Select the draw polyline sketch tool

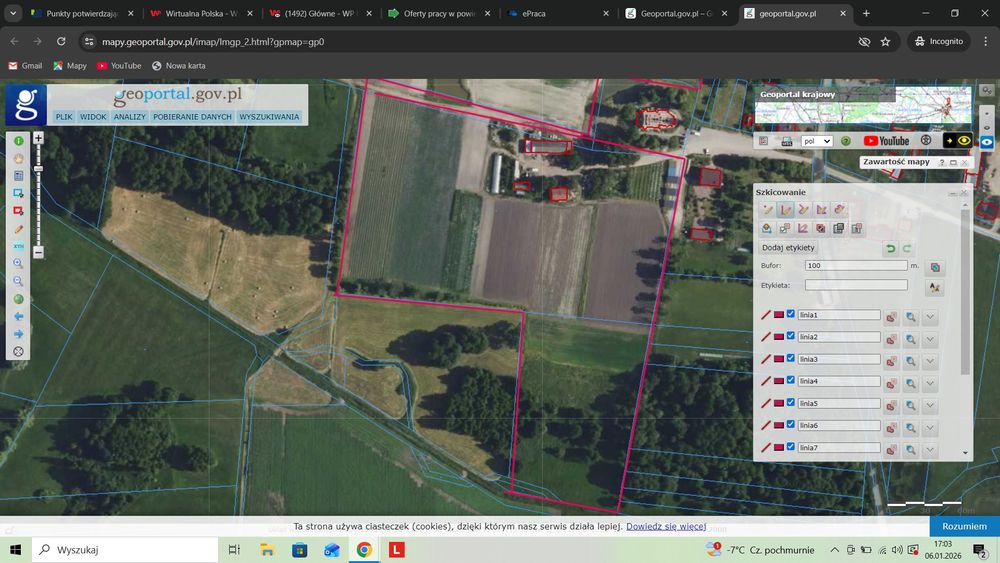pos(803,210)
